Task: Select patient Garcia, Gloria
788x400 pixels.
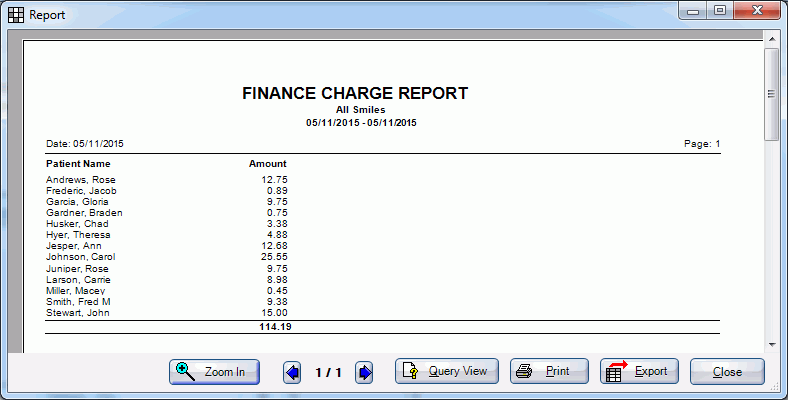Action: point(77,202)
